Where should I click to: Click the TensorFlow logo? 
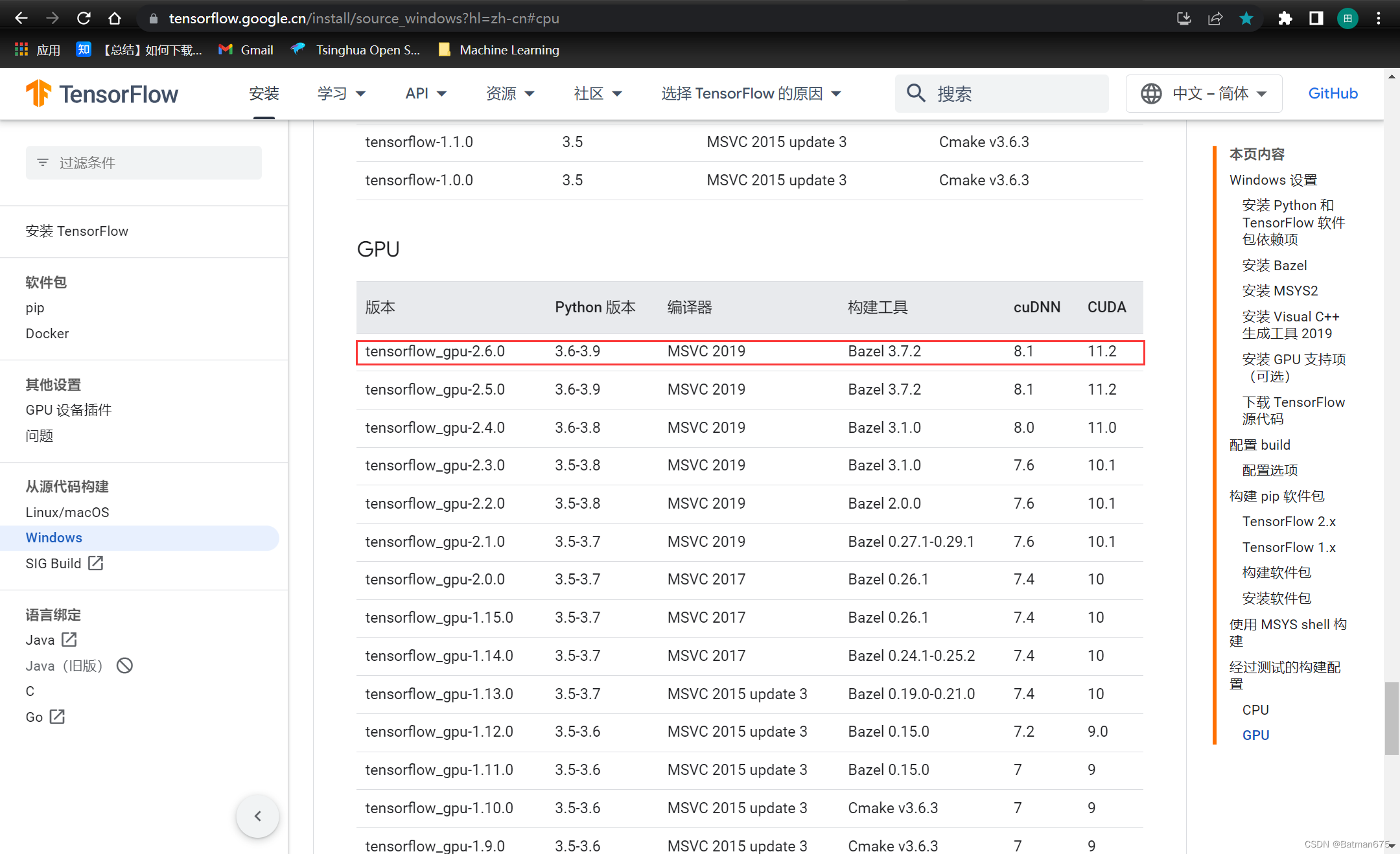[x=102, y=94]
